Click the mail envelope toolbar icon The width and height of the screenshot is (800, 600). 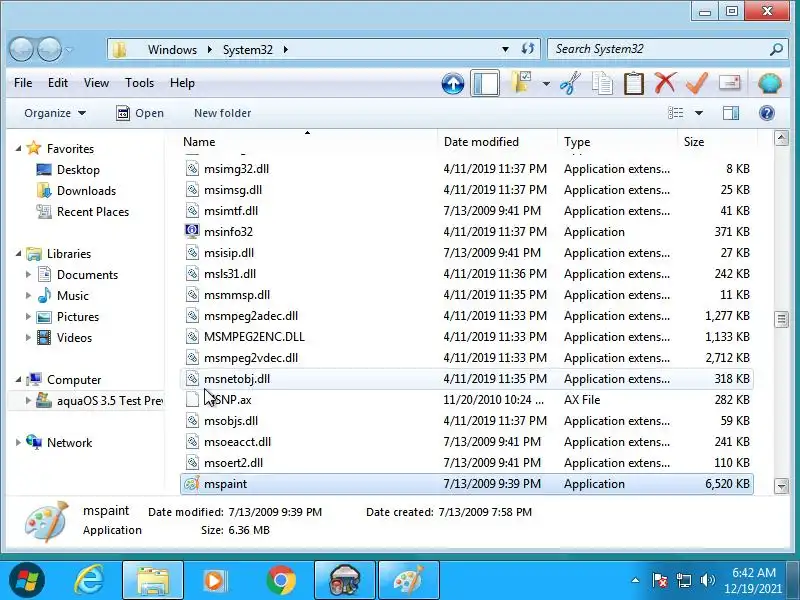click(x=729, y=83)
